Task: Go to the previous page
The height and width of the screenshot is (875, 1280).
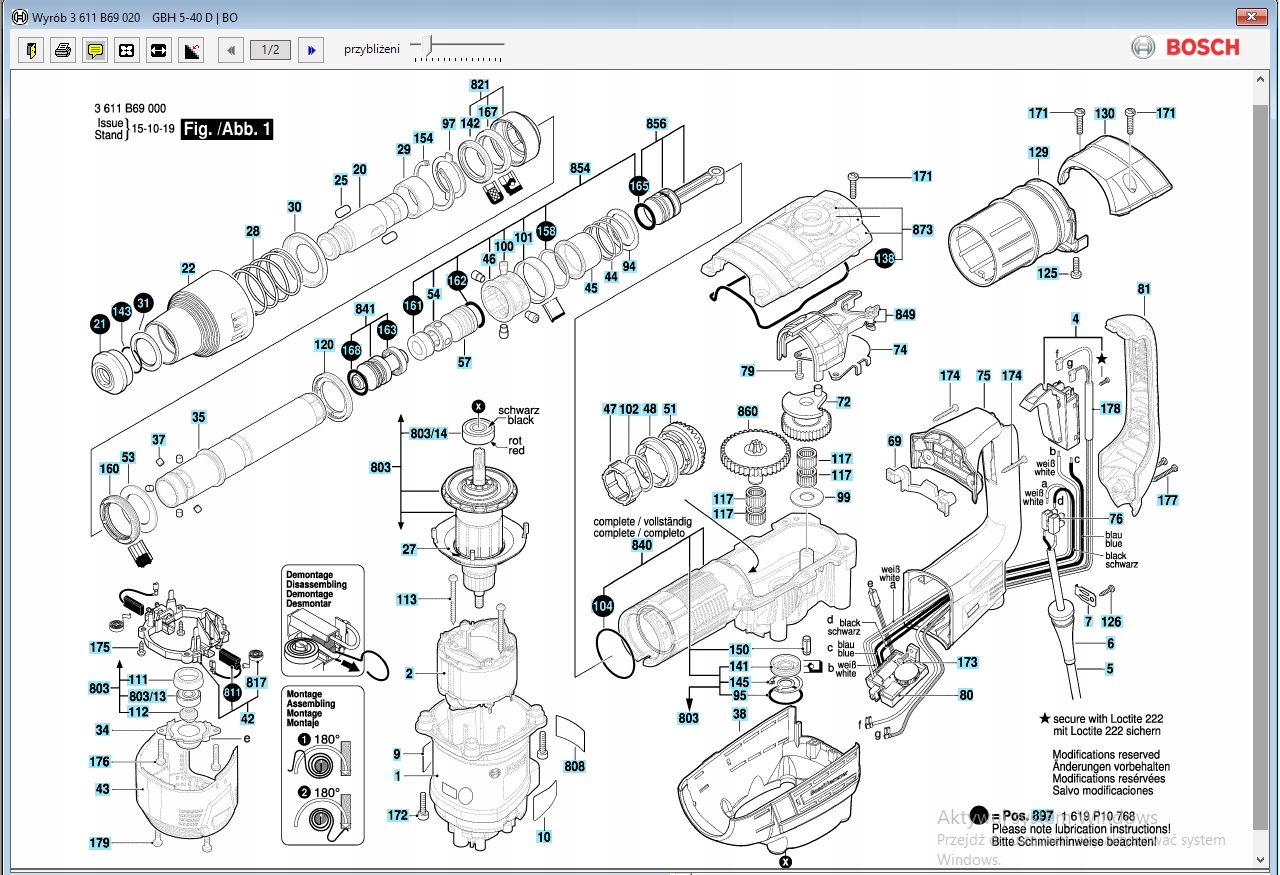Action: click(231, 50)
